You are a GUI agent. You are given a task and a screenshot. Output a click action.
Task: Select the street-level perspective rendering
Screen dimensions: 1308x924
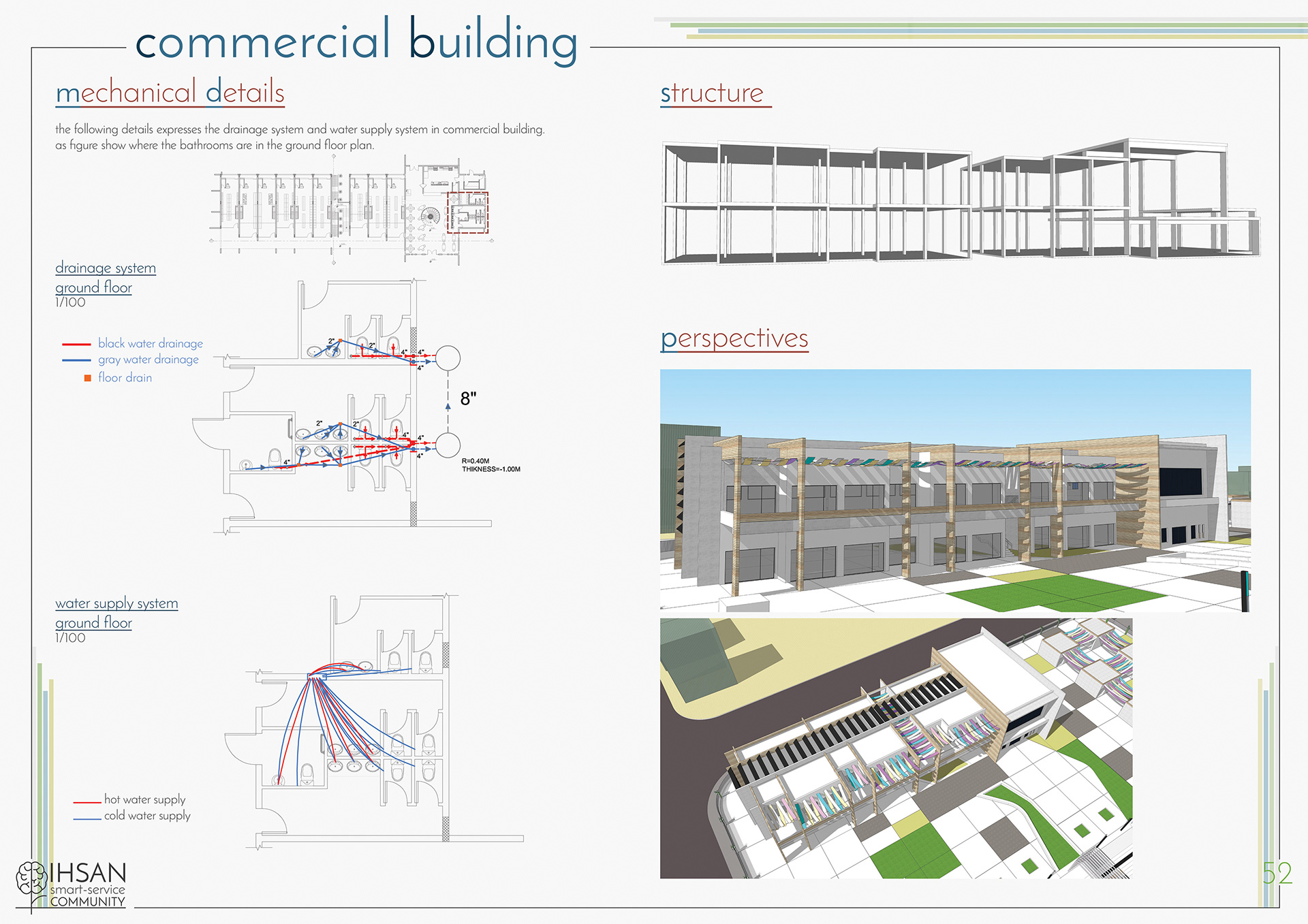[x=955, y=490]
